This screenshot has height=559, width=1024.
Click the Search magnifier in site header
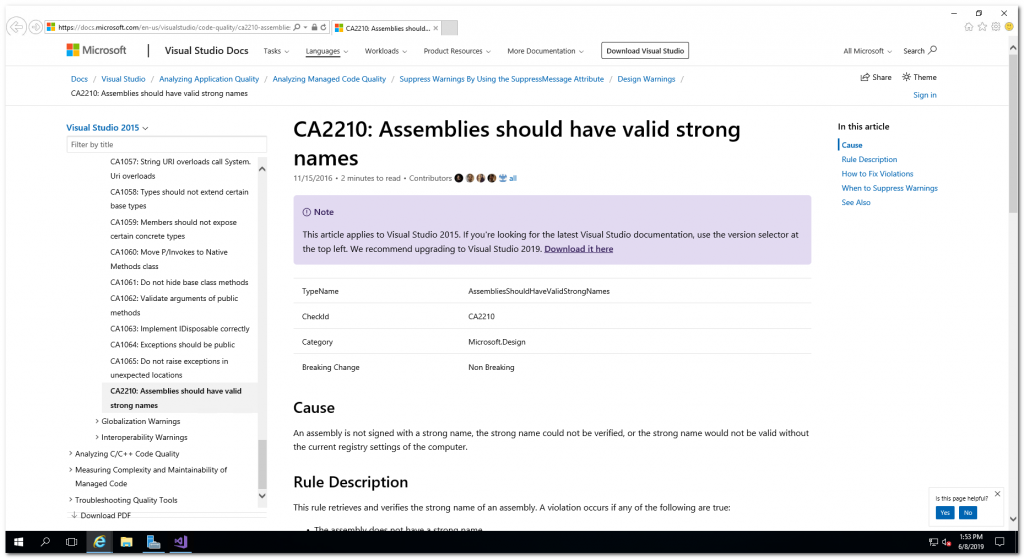933,50
